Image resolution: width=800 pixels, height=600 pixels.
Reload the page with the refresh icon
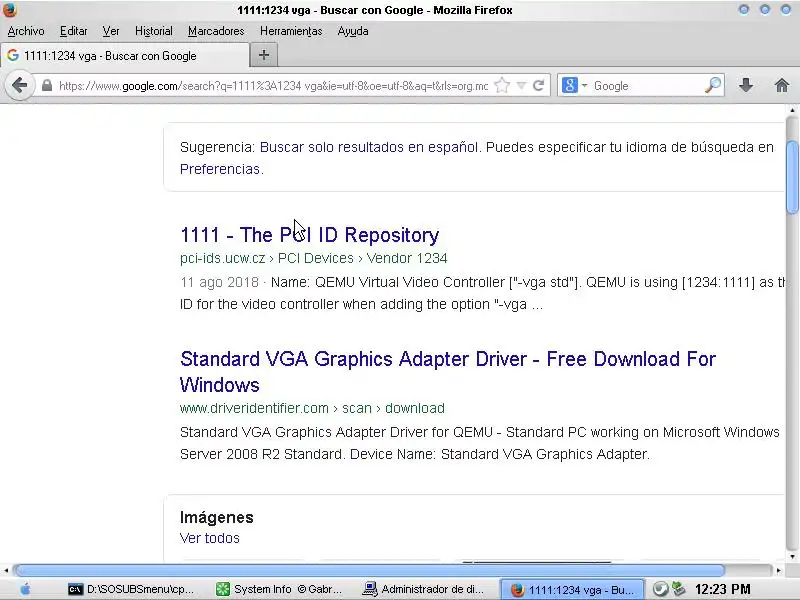[538, 85]
